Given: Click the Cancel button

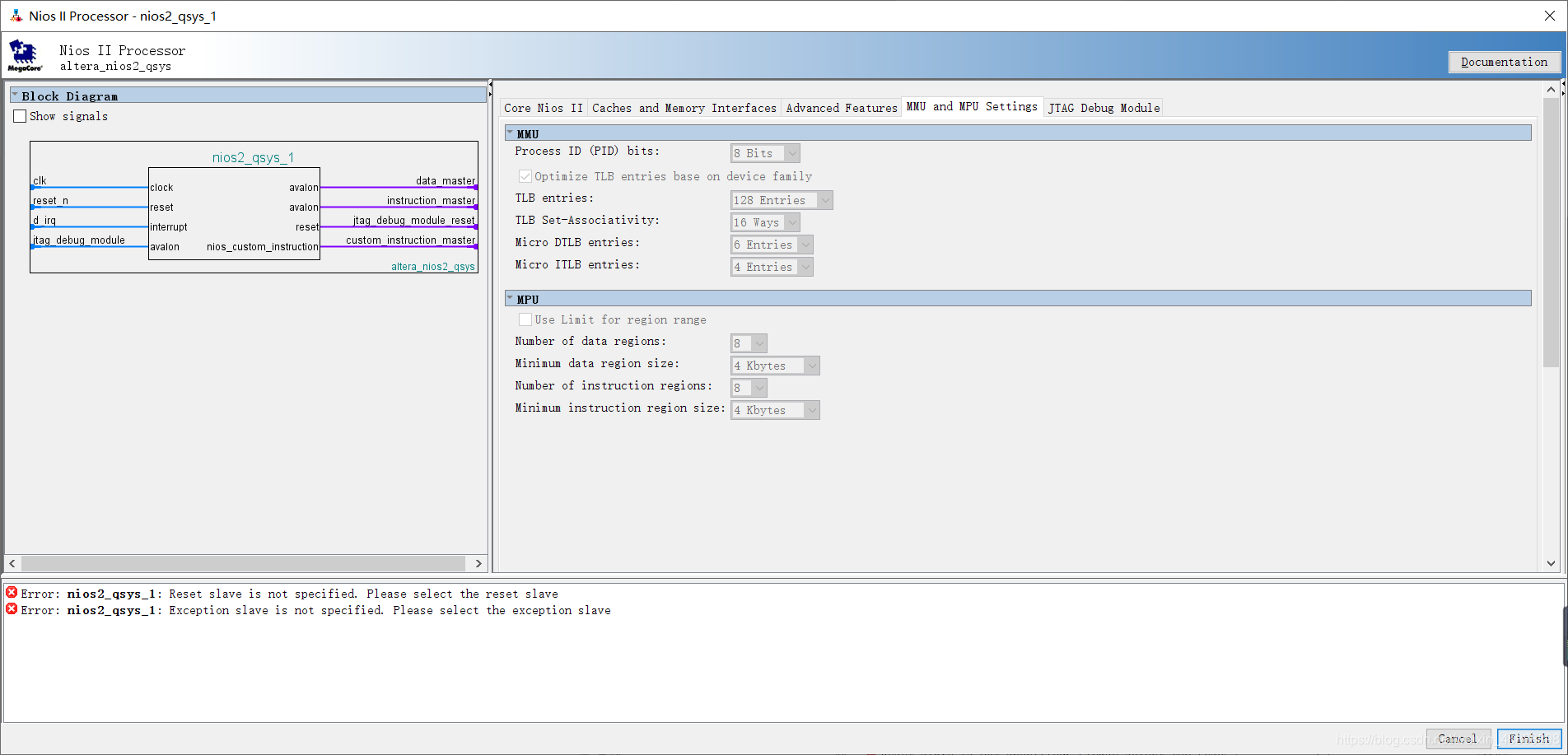Looking at the screenshot, I should [x=1458, y=739].
